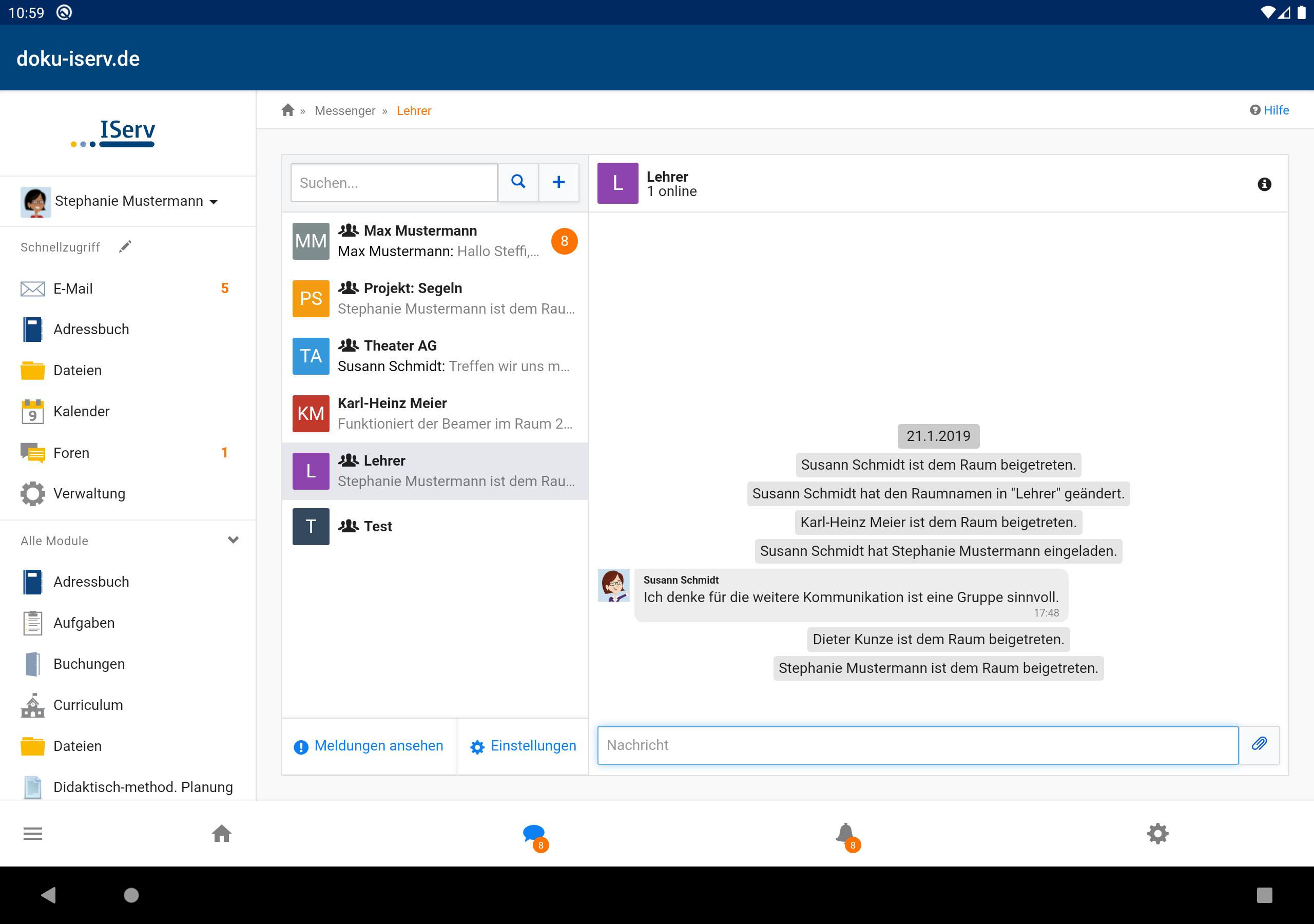Open Theater AG chat room

point(435,356)
